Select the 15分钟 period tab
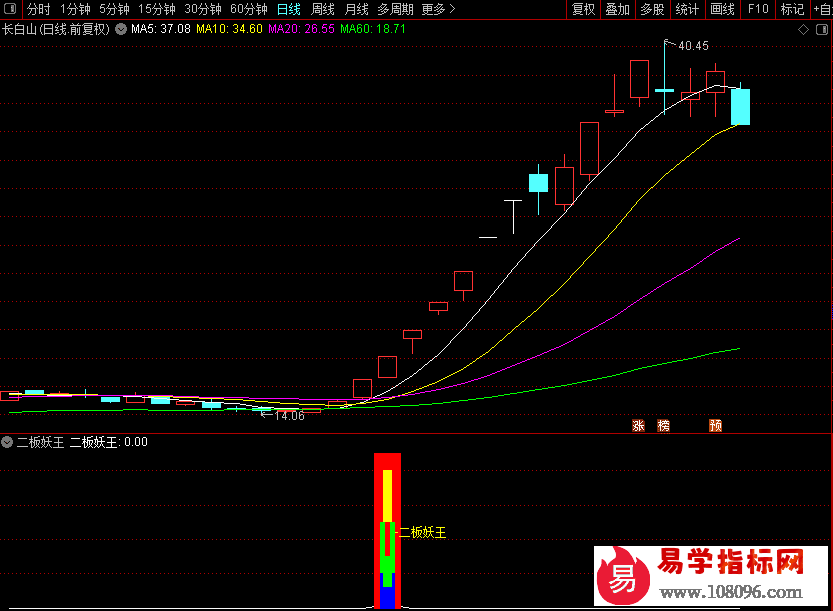This screenshot has height=611, width=833. pos(157,9)
